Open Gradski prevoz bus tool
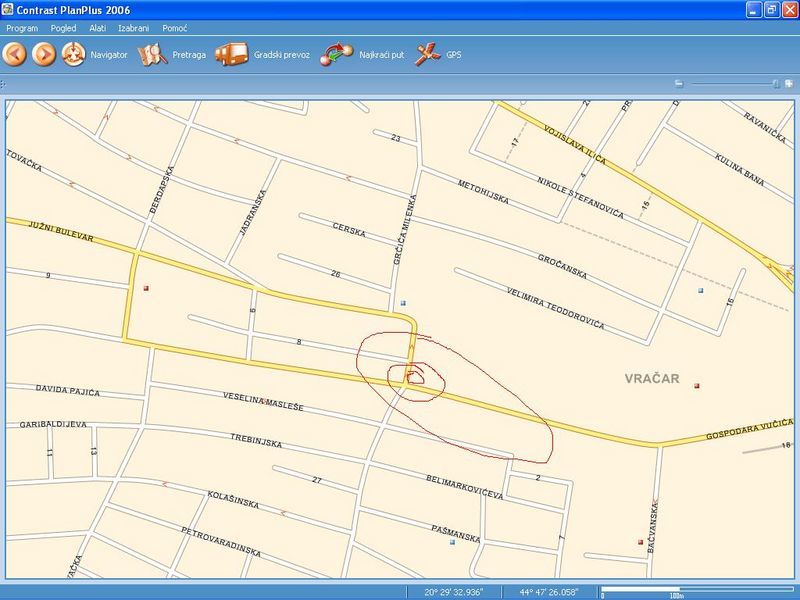 click(x=231, y=54)
